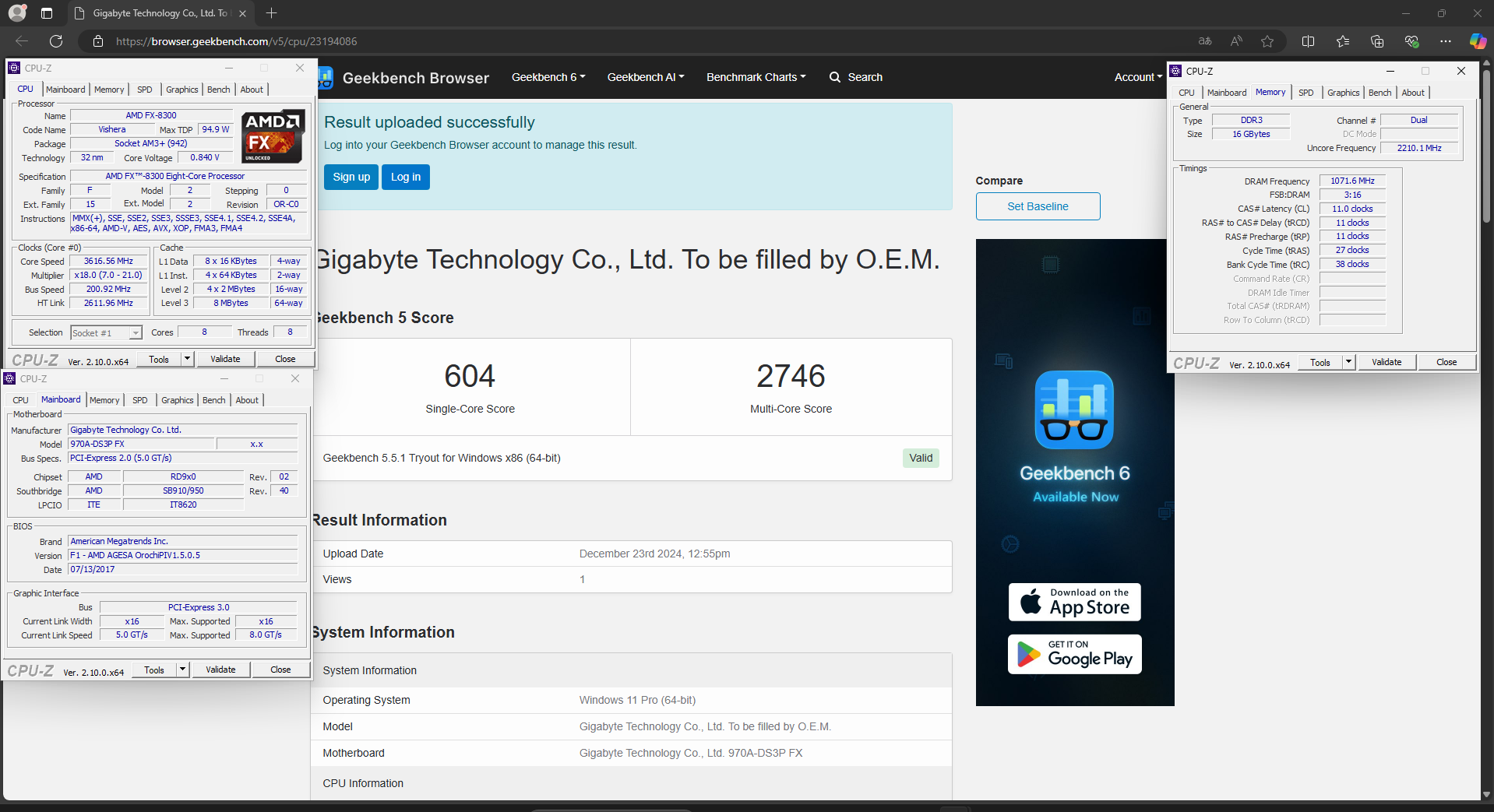Screen dimensions: 1494x812
Task: Toggle read aloud icon in address bar
Action: click(x=1236, y=41)
